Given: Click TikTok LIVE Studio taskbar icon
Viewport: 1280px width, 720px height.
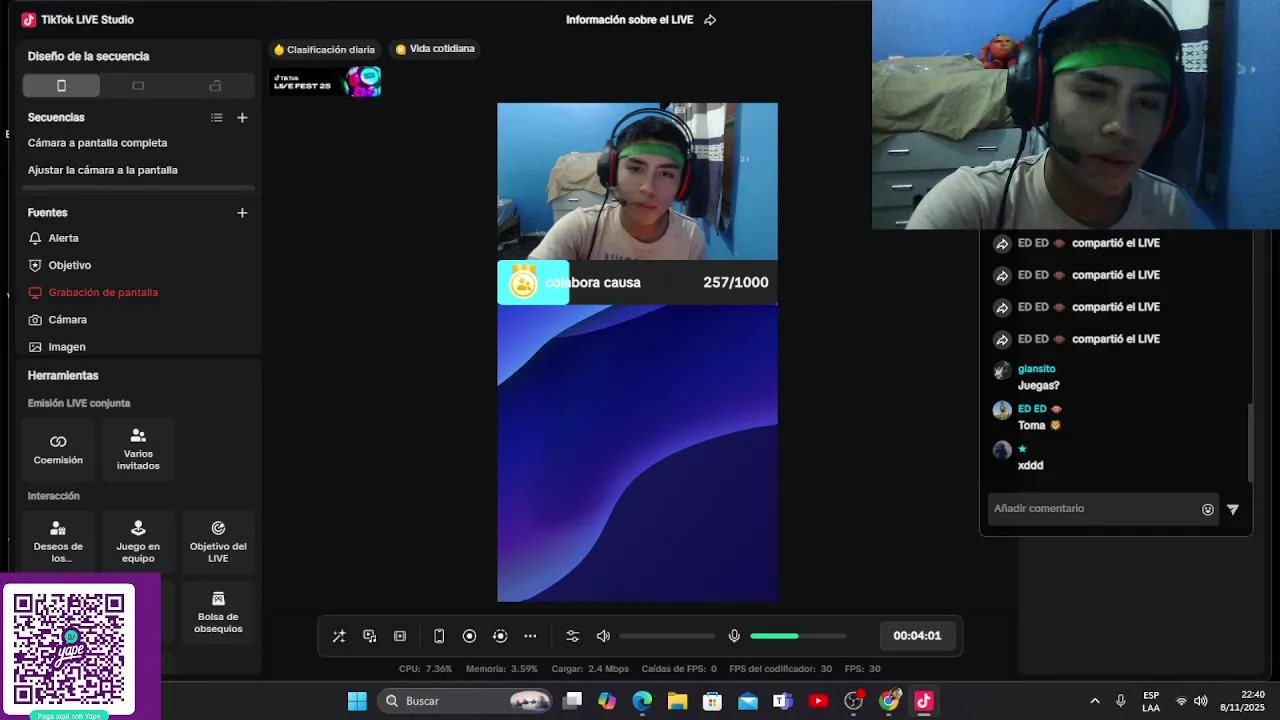Looking at the screenshot, I should (x=924, y=701).
